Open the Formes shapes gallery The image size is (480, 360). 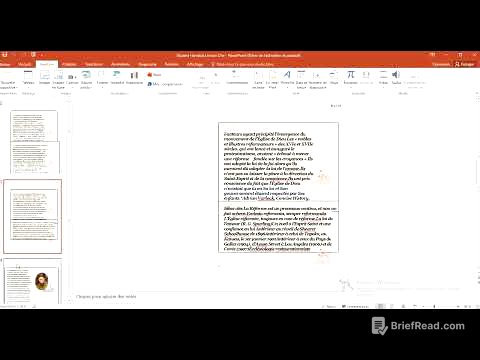[102, 78]
